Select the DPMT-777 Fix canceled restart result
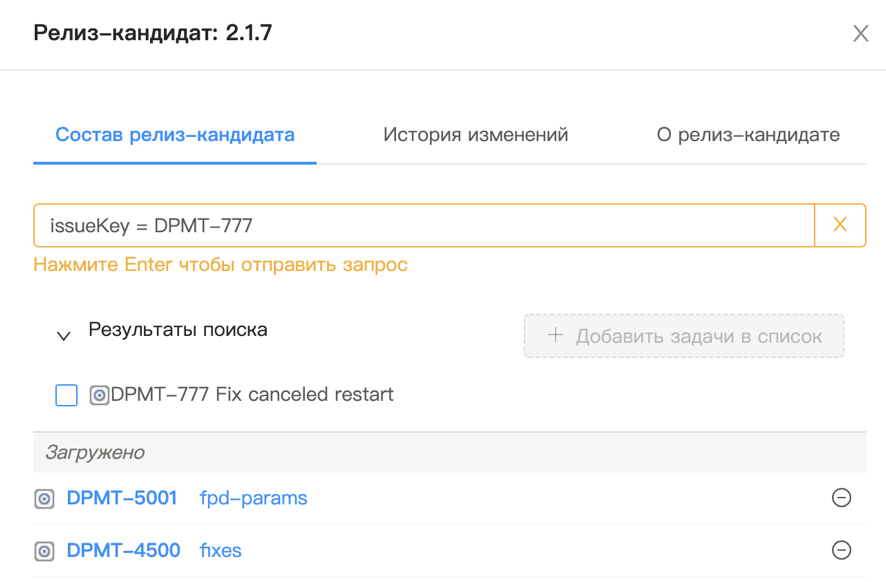The width and height of the screenshot is (886, 582). click(252, 395)
